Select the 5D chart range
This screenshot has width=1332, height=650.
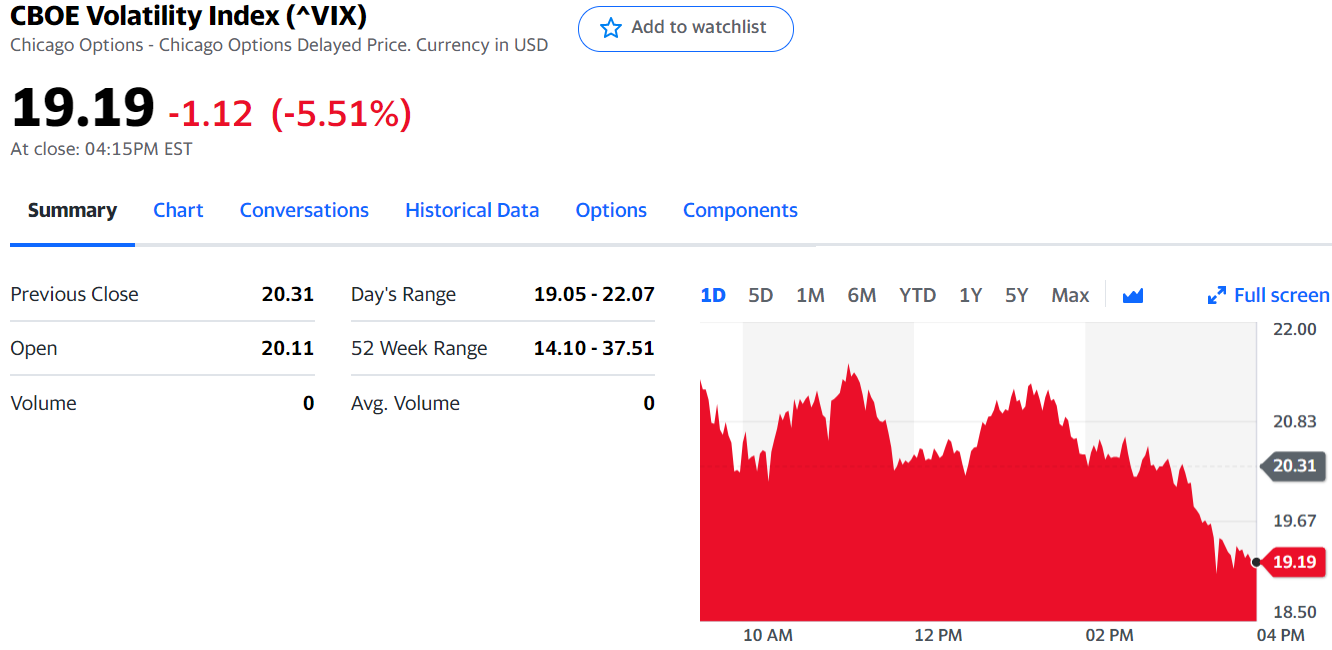[x=761, y=295]
